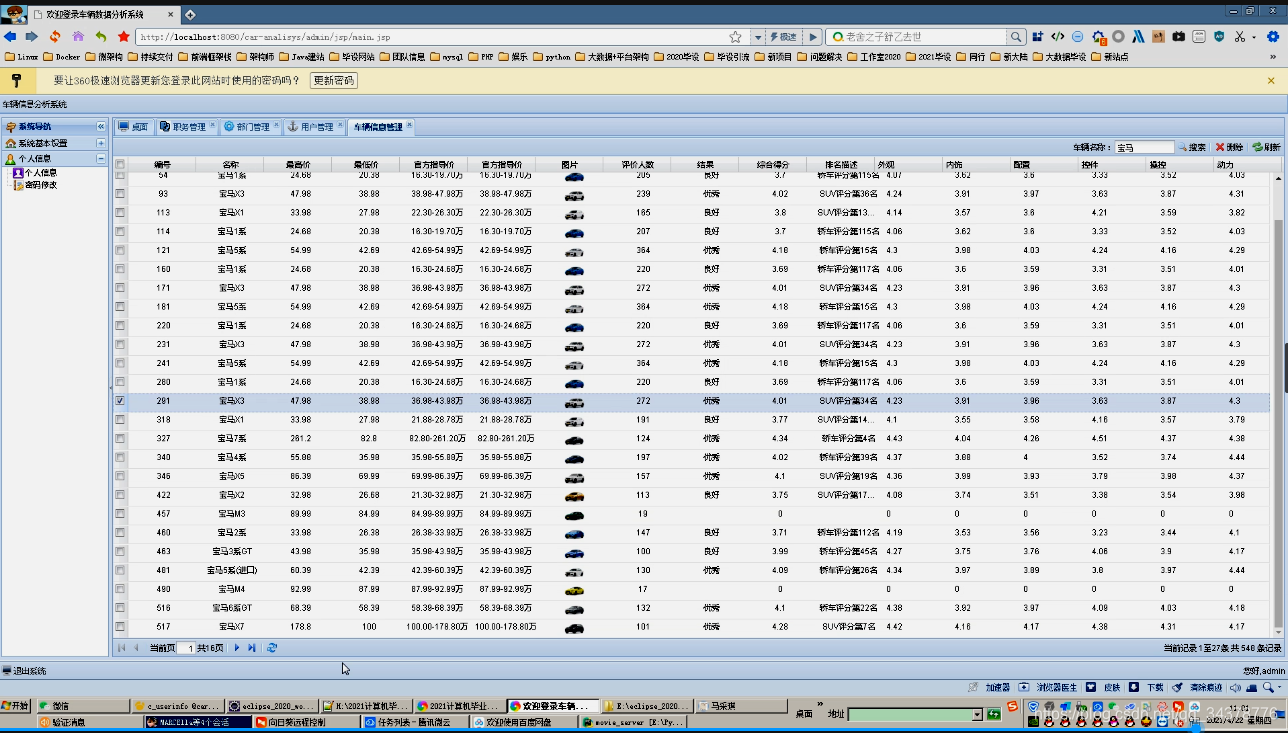Viewport: 1288px width, 733px height.
Task: Show more bookmarks with the chevron
Action: (1273, 57)
